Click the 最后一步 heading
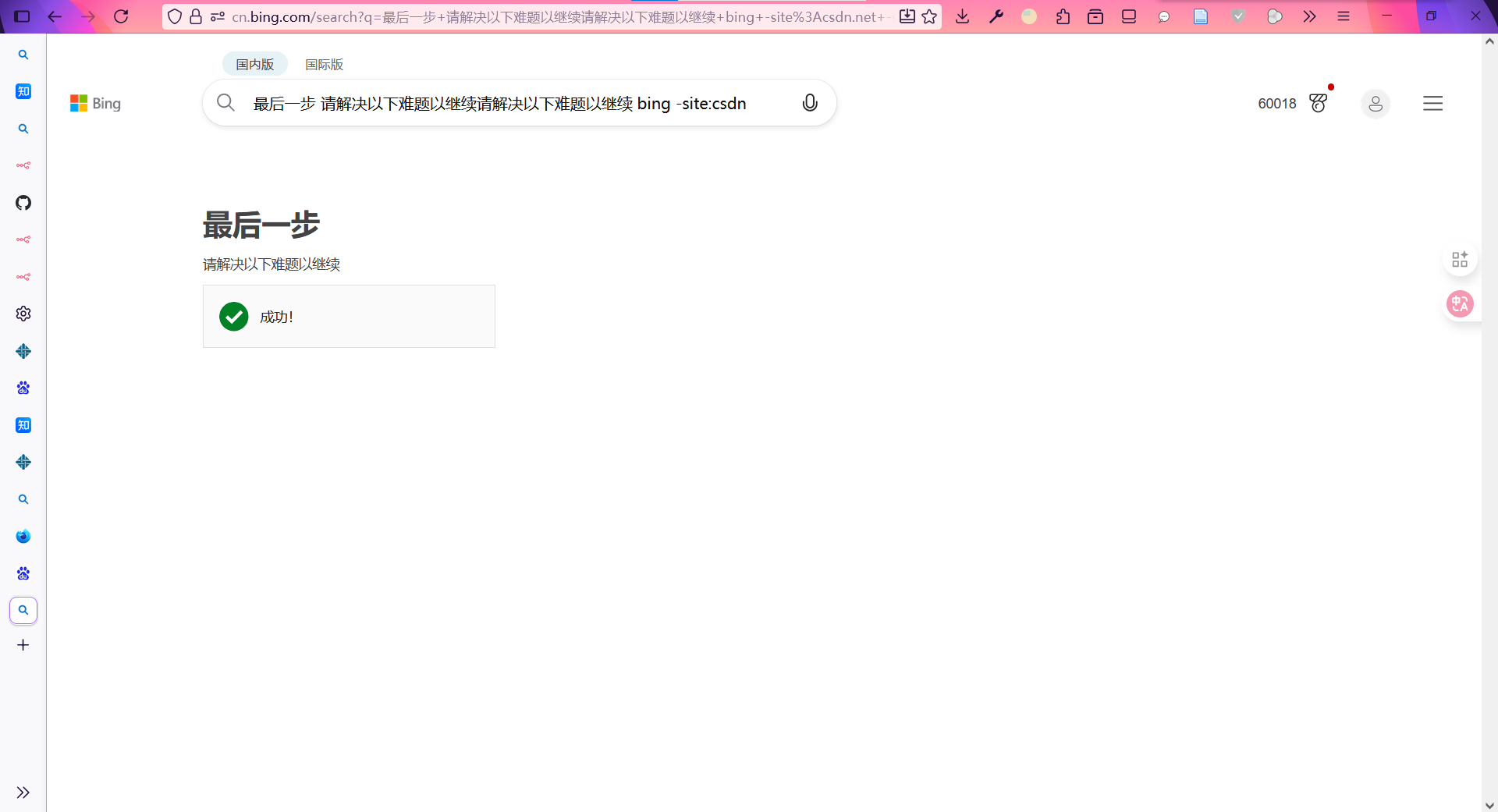The height and width of the screenshot is (812, 1498). coord(261,225)
